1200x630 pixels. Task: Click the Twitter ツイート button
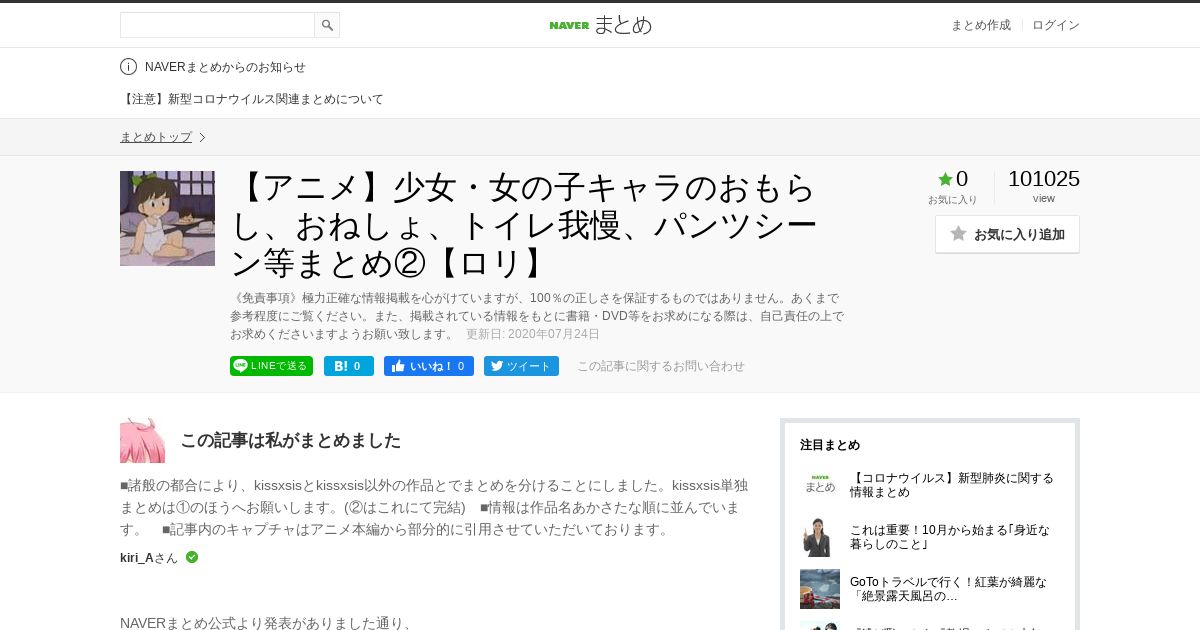click(521, 366)
